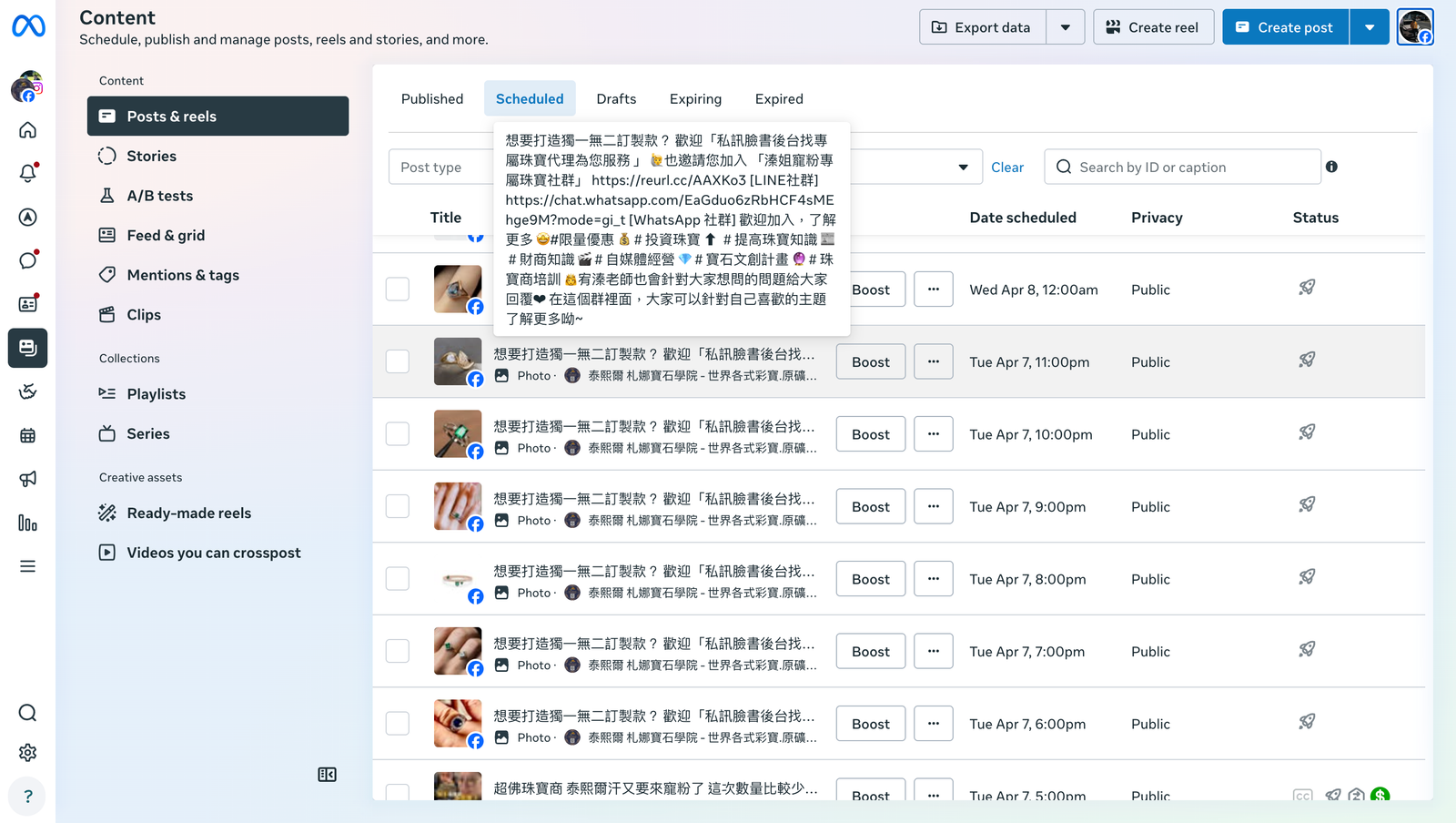
Task: Collapse sidebar with panel toggle icon
Action: coord(328,775)
